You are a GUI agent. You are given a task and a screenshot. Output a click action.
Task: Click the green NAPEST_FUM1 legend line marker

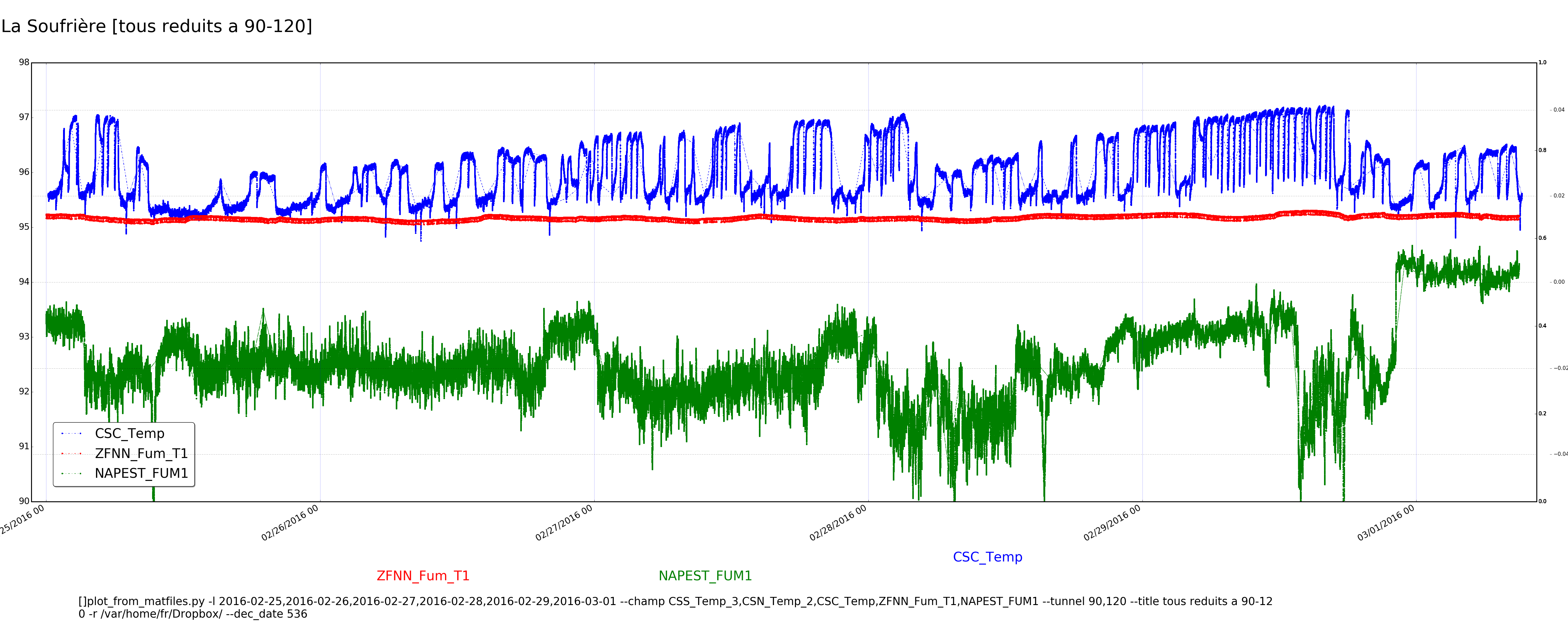click(71, 473)
